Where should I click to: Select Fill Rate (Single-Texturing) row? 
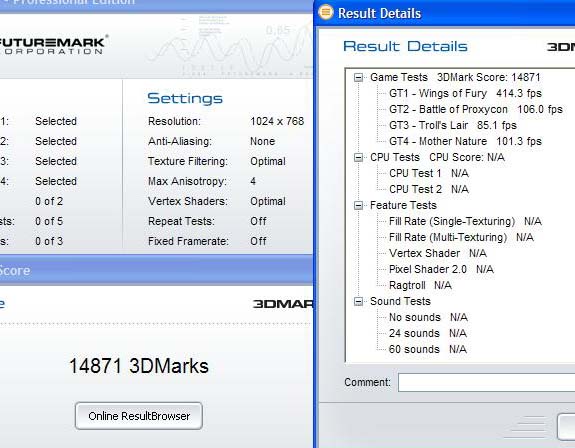click(465, 221)
